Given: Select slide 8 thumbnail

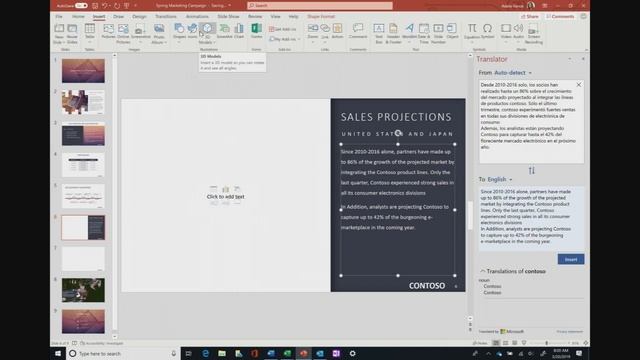Looking at the screenshot, I should (83, 290).
